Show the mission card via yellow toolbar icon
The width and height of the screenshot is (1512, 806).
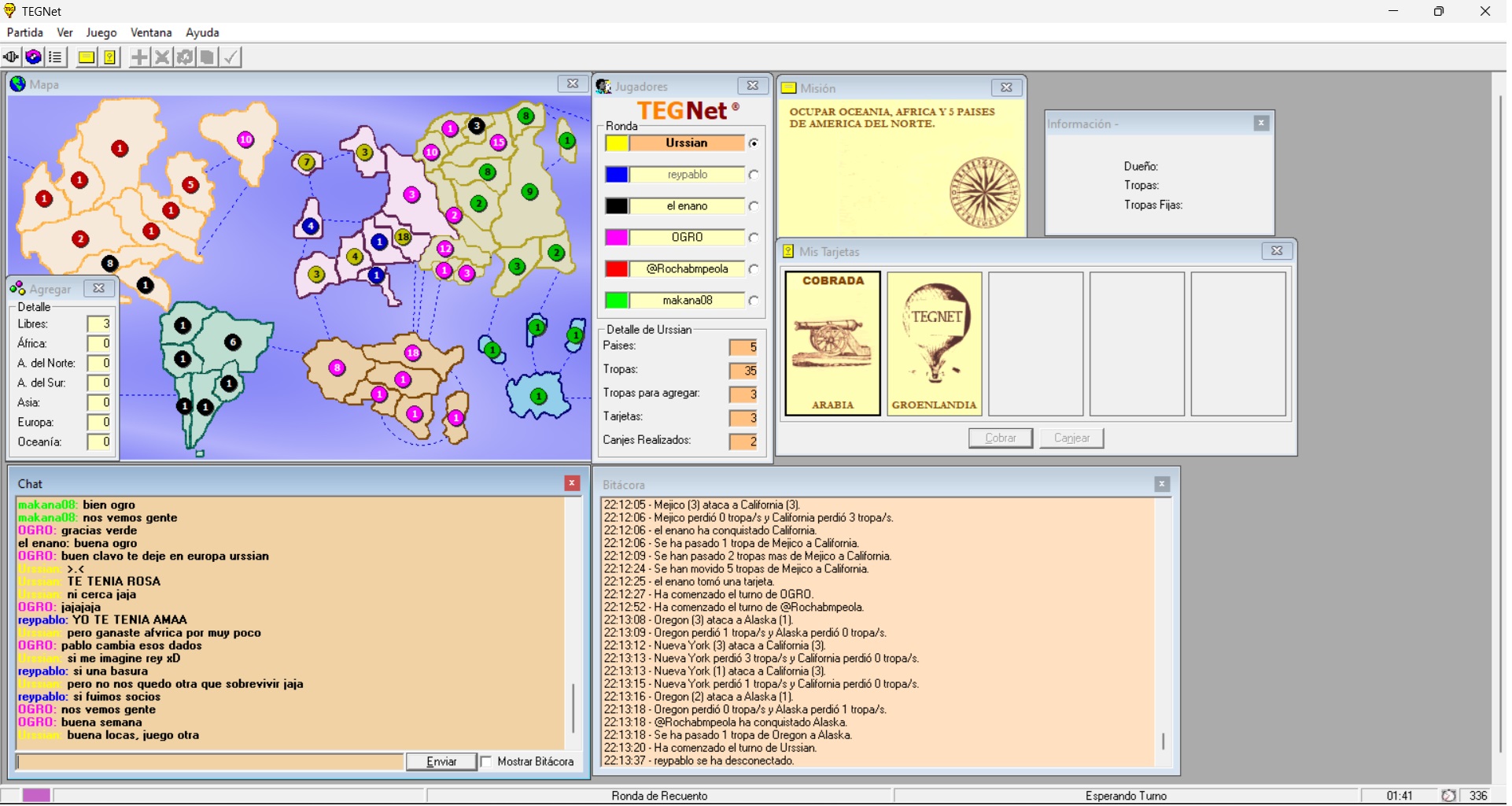[x=87, y=57]
